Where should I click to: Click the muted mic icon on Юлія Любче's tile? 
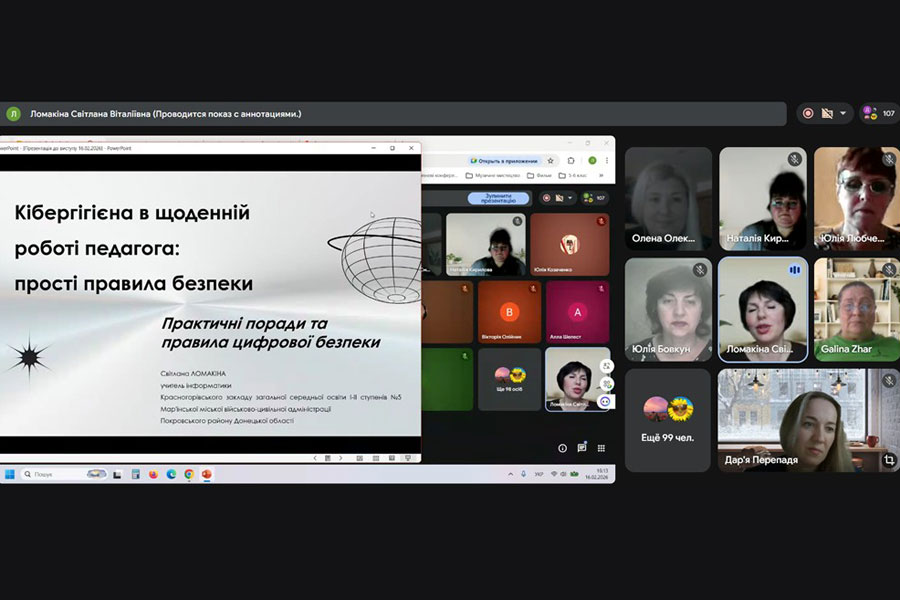[x=888, y=159]
